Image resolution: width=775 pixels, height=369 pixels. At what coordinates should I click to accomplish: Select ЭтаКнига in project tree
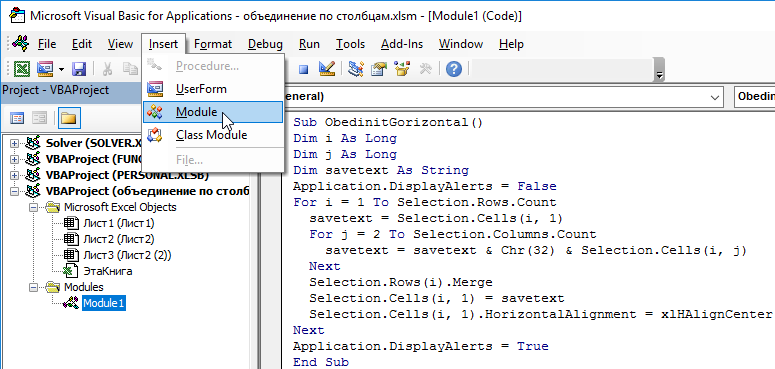tap(107, 271)
